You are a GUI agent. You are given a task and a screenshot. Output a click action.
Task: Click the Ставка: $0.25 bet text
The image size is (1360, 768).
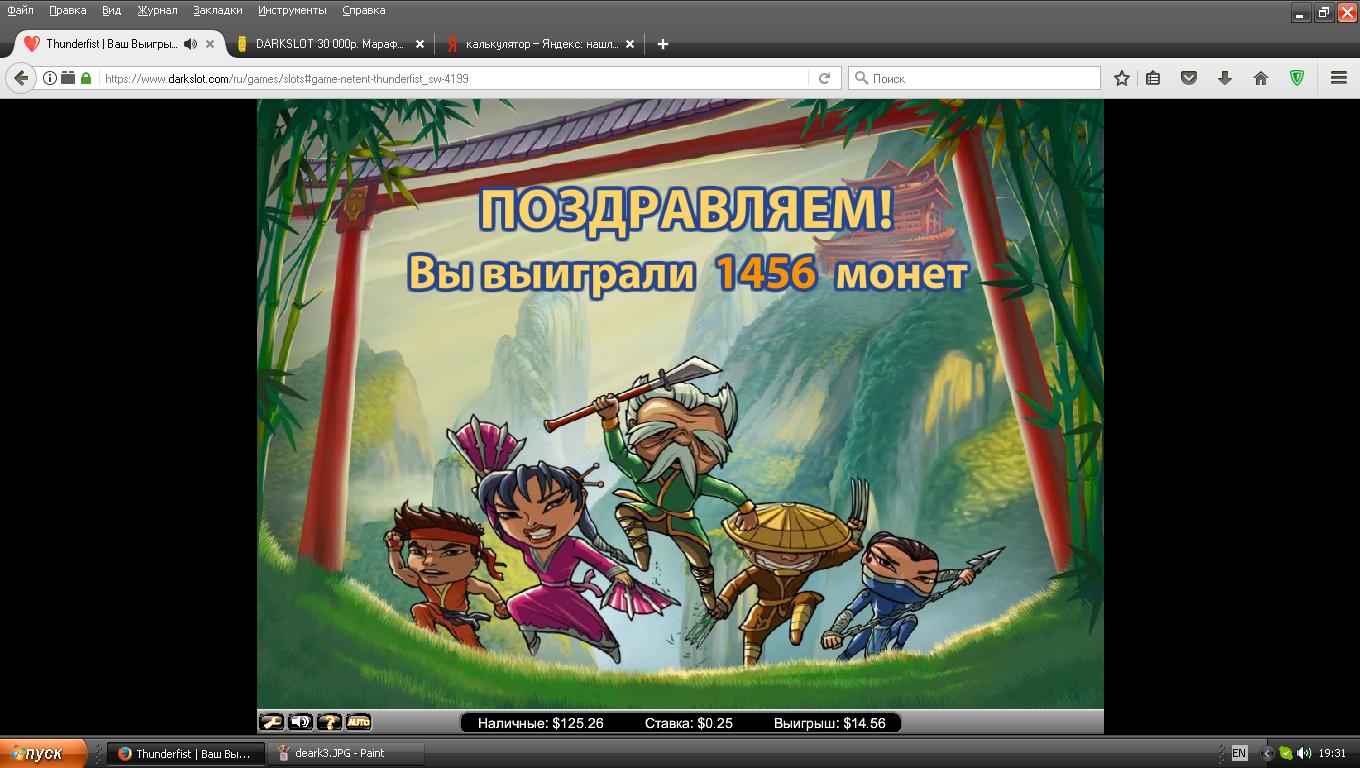click(x=688, y=723)
